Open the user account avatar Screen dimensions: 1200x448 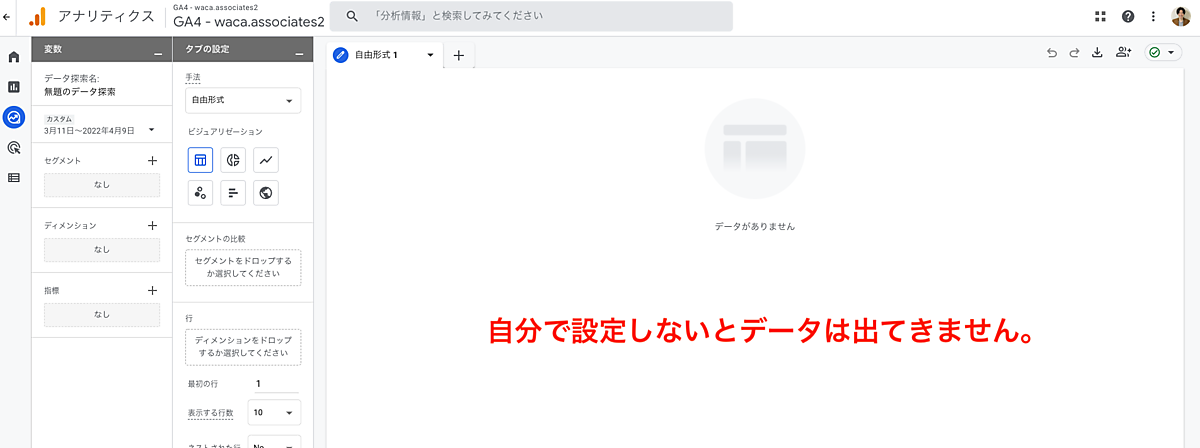1181,16
